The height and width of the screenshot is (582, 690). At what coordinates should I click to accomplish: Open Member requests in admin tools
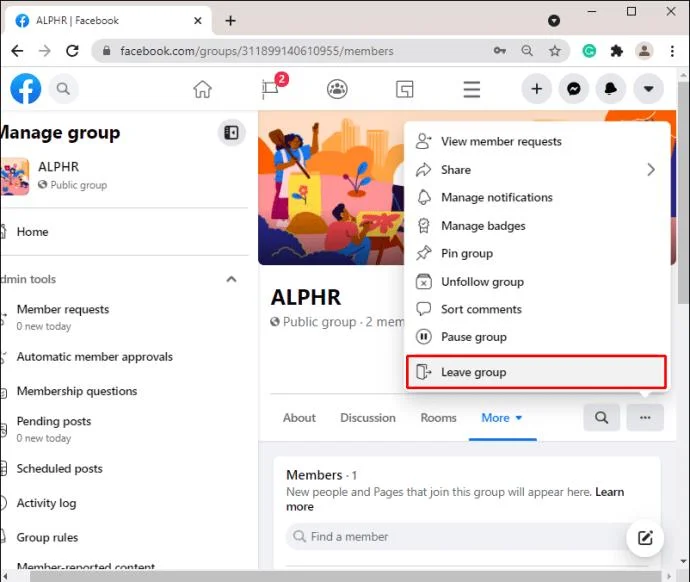tap(63, 317)
